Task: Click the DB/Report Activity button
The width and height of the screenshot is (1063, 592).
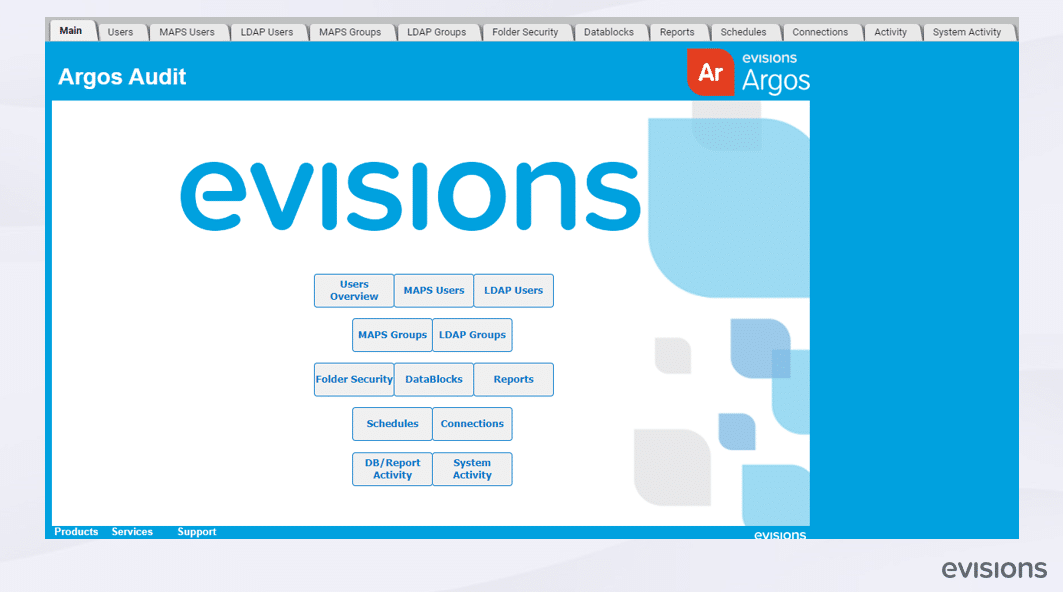Action: (393, 469)
